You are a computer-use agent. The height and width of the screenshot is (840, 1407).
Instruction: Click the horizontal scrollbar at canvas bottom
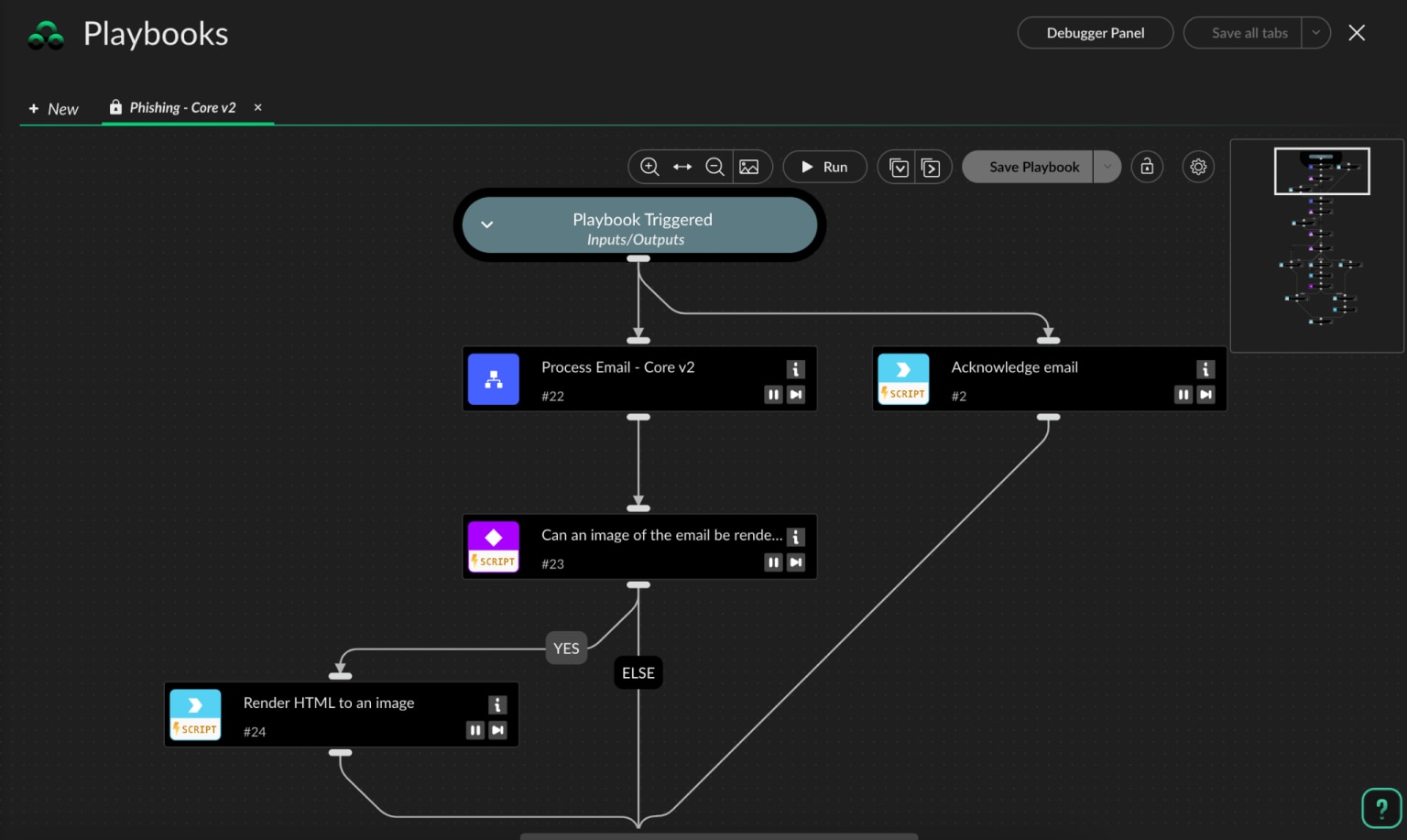[x=718, y=835]
